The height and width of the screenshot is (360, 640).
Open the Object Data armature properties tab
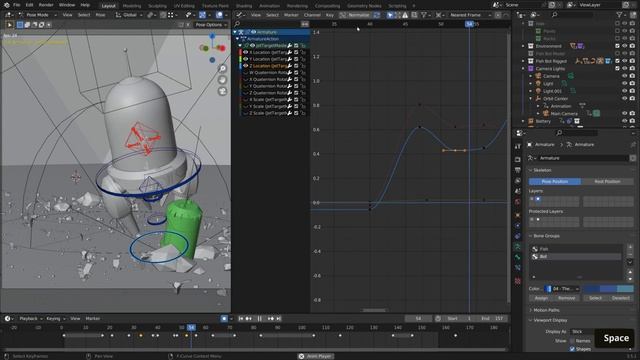point(518,247)
